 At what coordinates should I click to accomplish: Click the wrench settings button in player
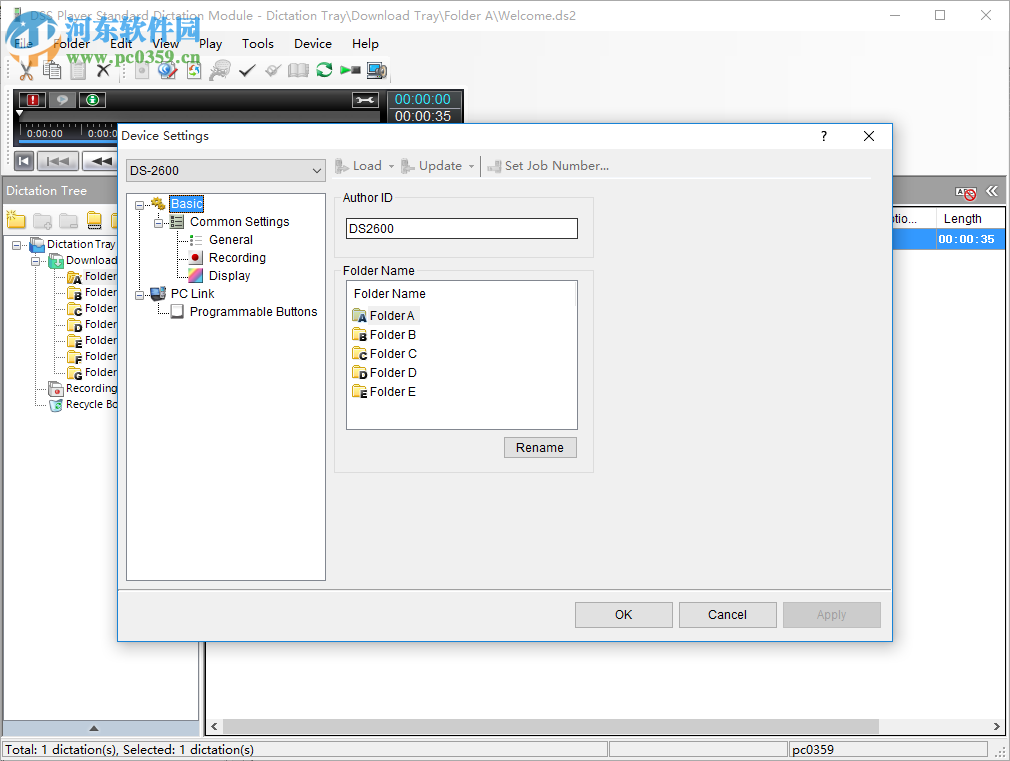365,100
